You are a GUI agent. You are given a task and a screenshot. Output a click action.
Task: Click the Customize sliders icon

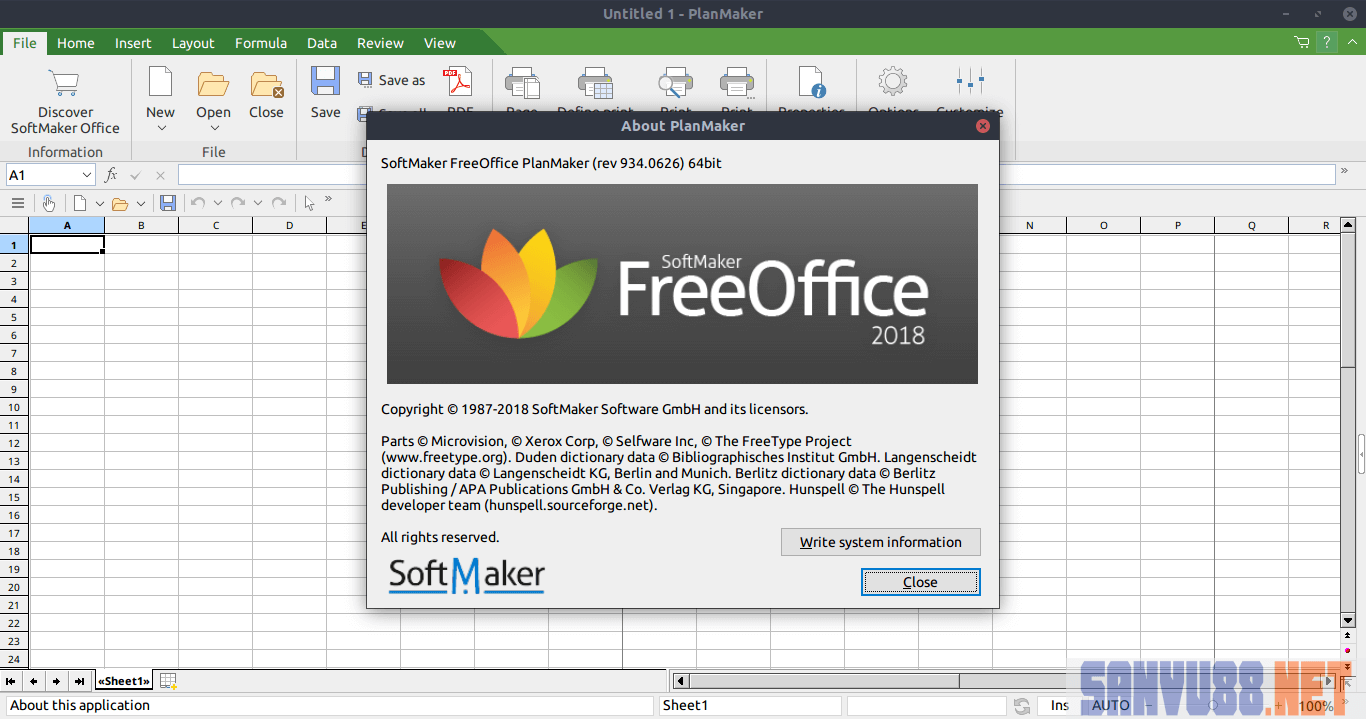[970, 82]
